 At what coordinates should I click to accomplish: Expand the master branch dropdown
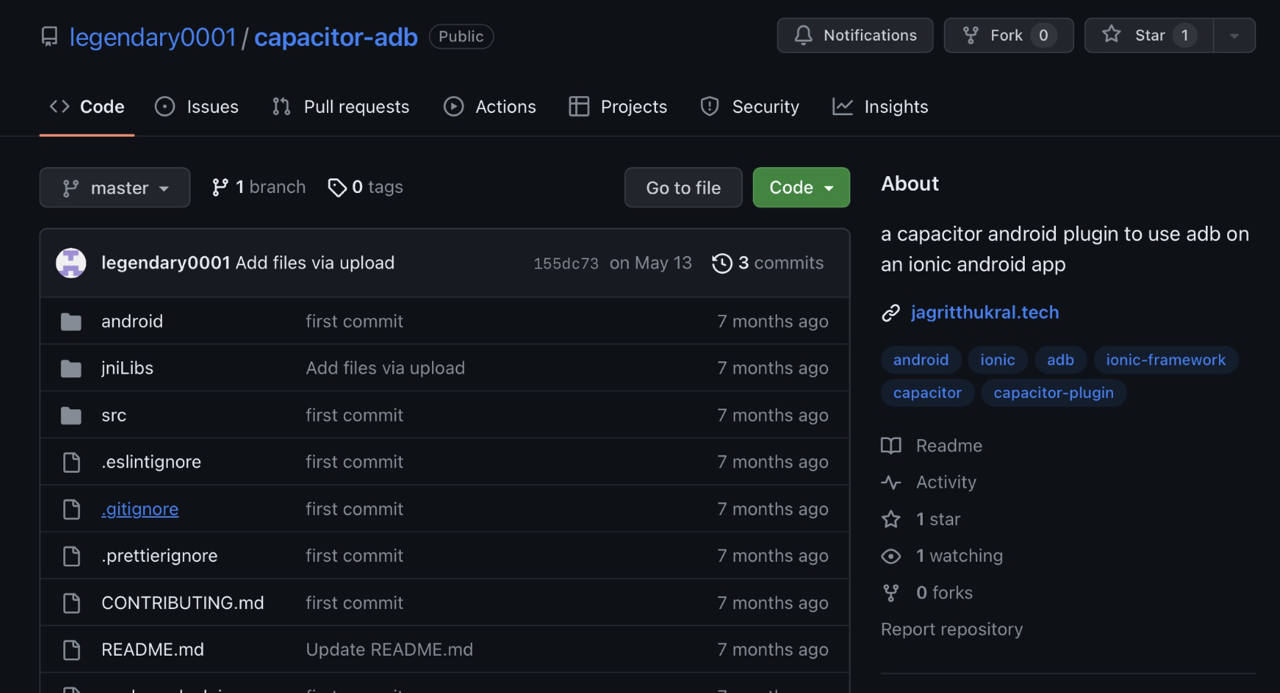(x=115, y=187)
